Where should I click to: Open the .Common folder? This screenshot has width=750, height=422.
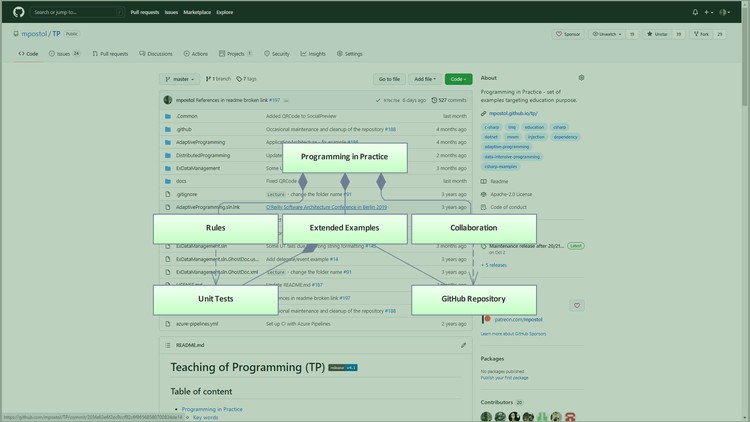[187, 116]
